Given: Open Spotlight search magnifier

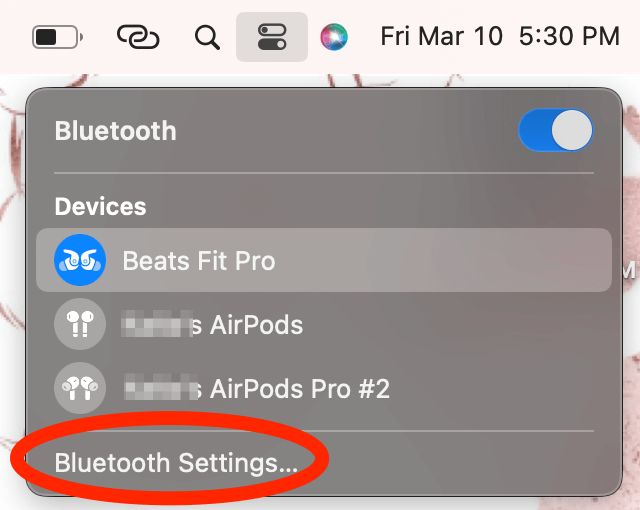Looking at the screenshot, I should (207, 38).
